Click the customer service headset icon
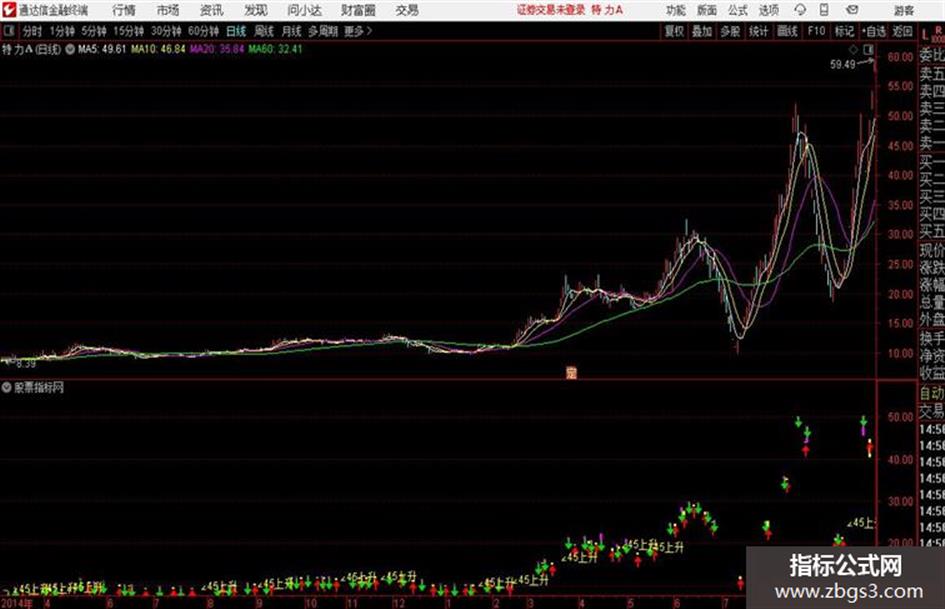 click(800, 10)
